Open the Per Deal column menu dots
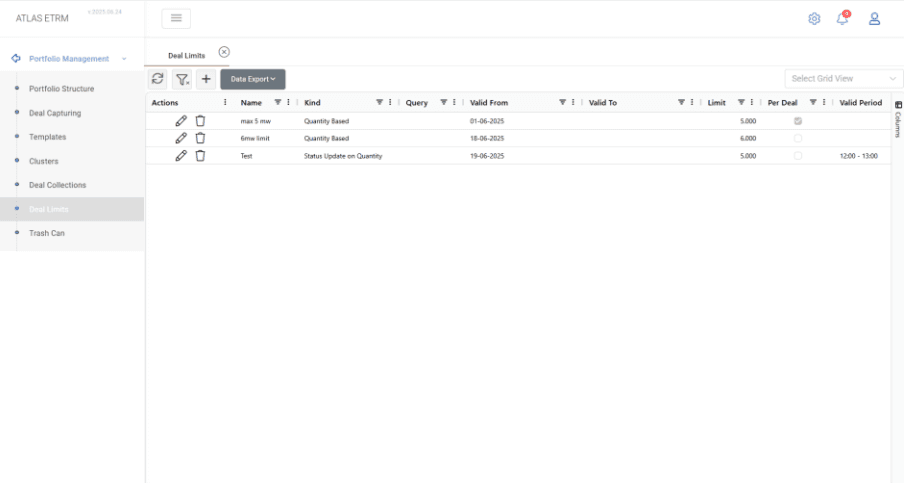Screen dimensions: 910x483 [x=824, y=102]
